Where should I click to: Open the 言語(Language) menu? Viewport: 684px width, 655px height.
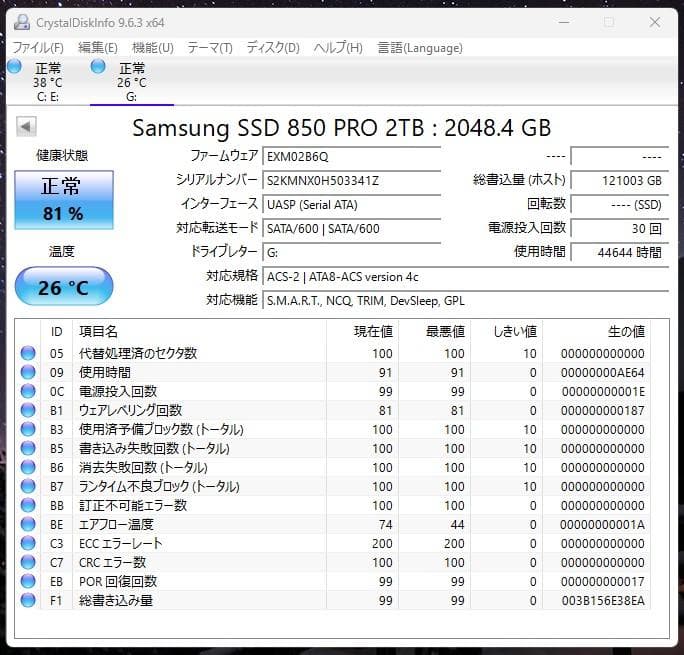click(420, 48)
